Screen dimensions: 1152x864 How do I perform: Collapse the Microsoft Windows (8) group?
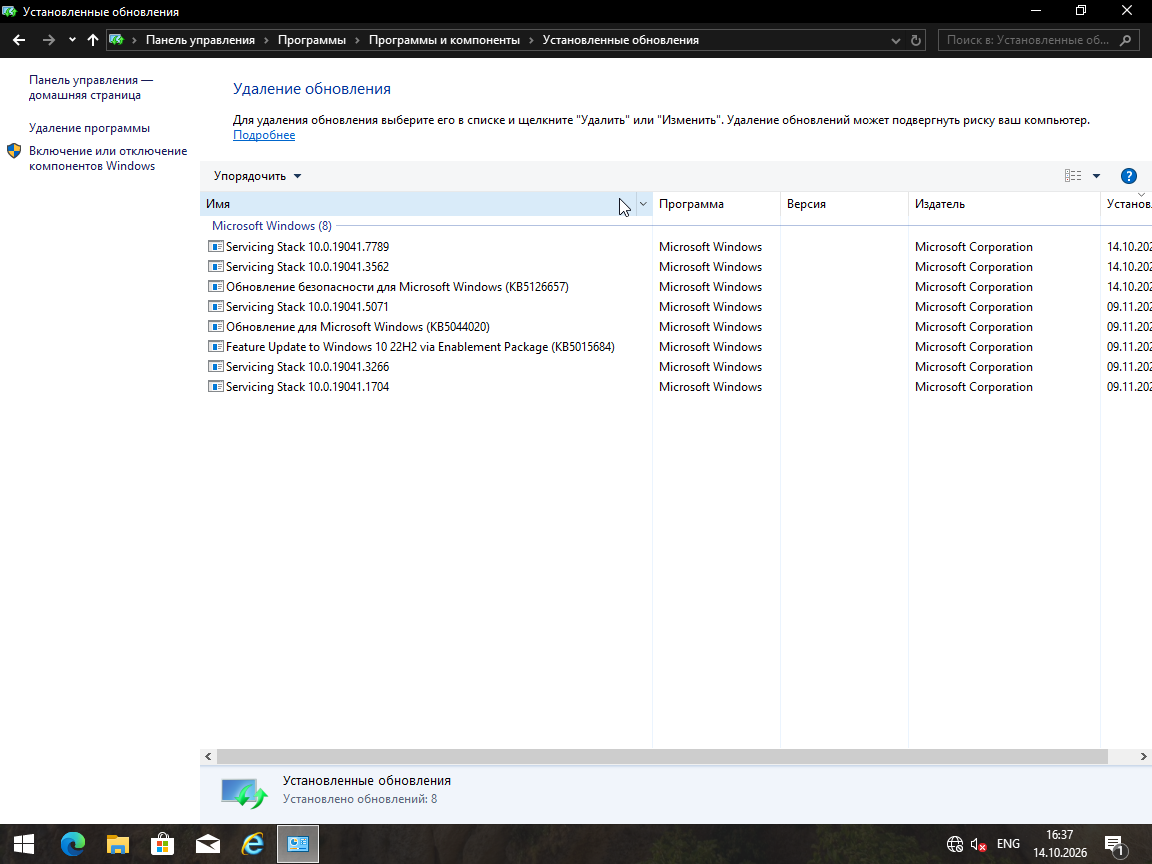tap(271, 226)
